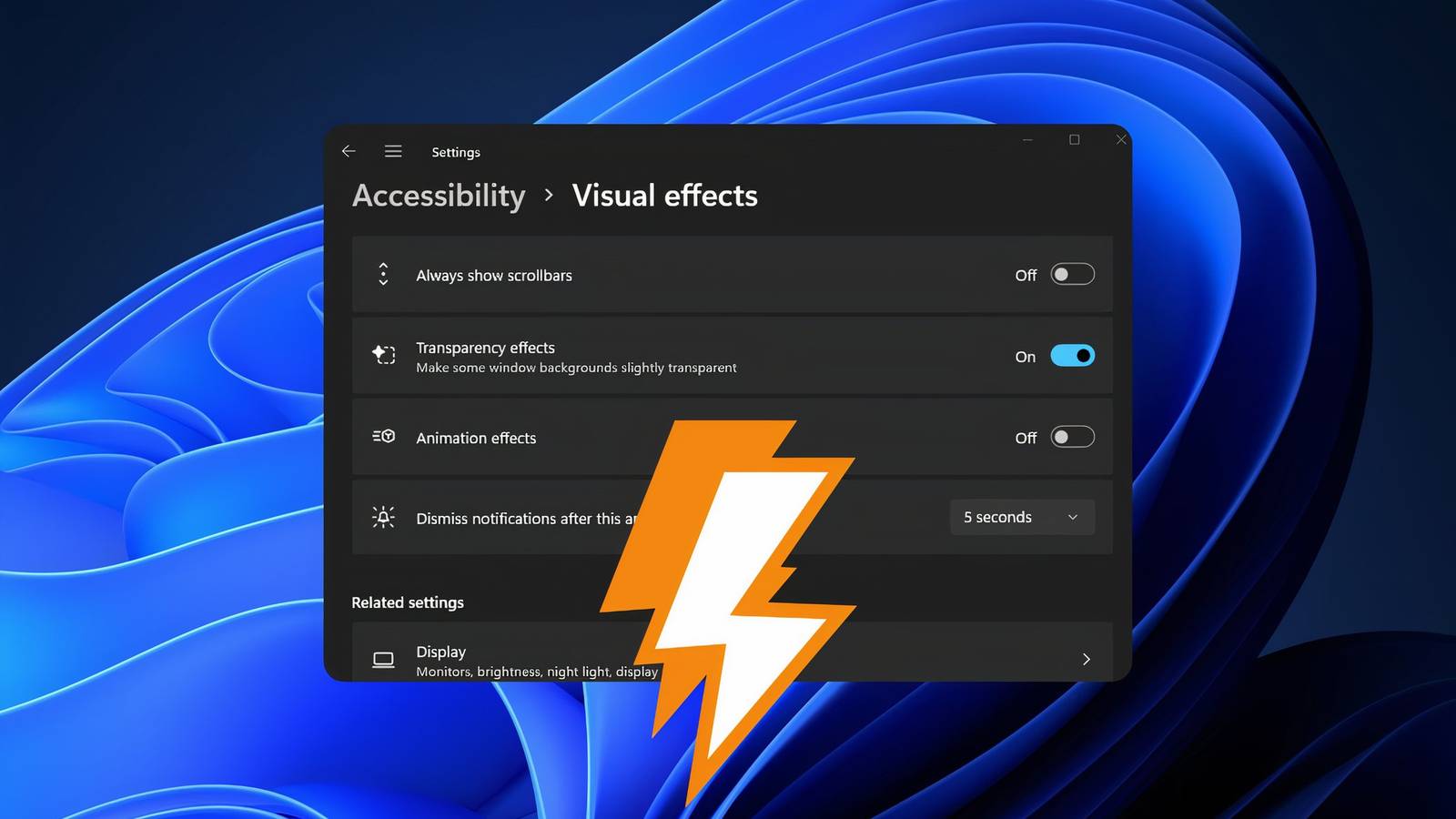
Task: Click the Settings title in the titlebar
Action: pos(455,152)
